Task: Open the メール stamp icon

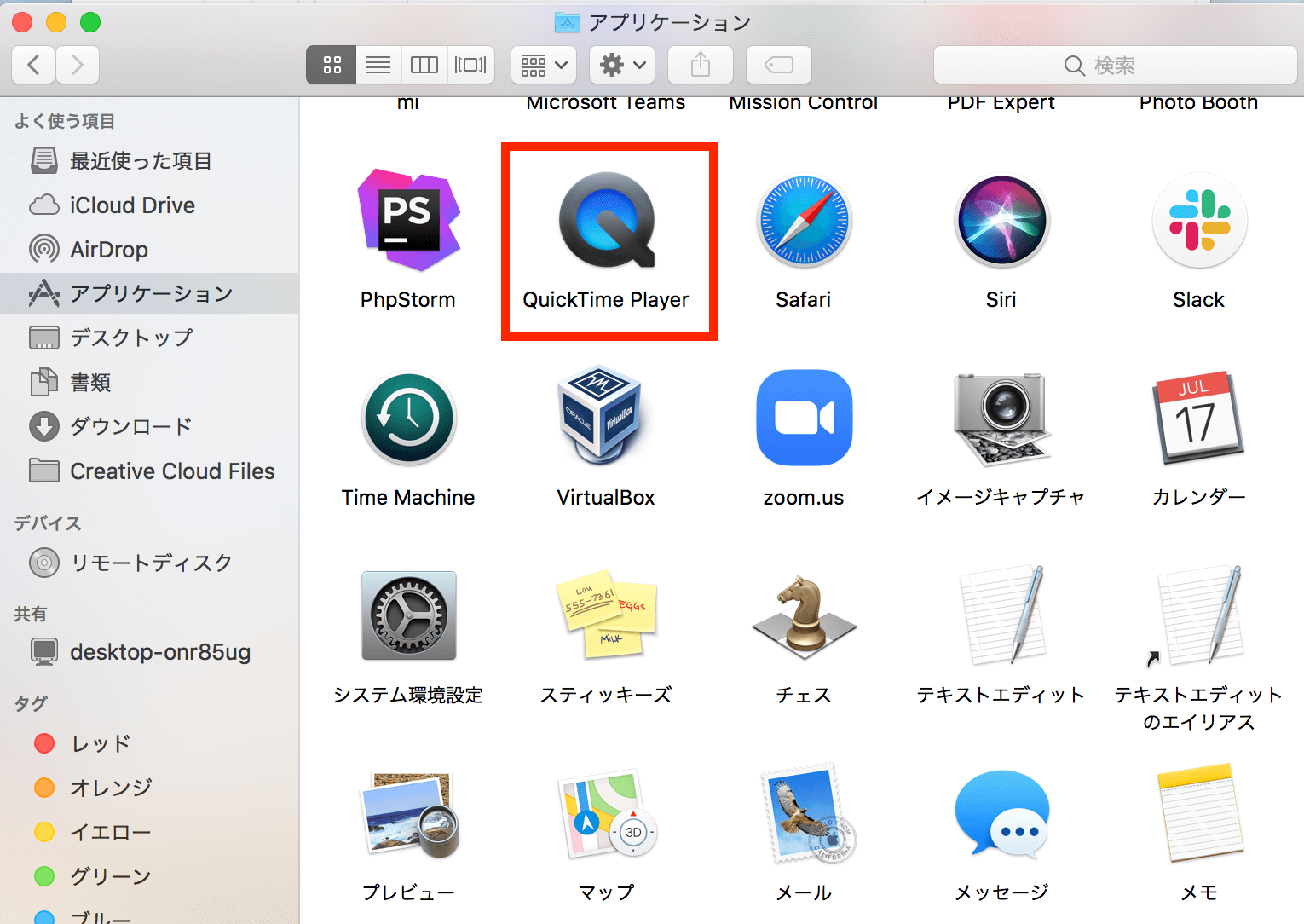Action: click(807, 814)
